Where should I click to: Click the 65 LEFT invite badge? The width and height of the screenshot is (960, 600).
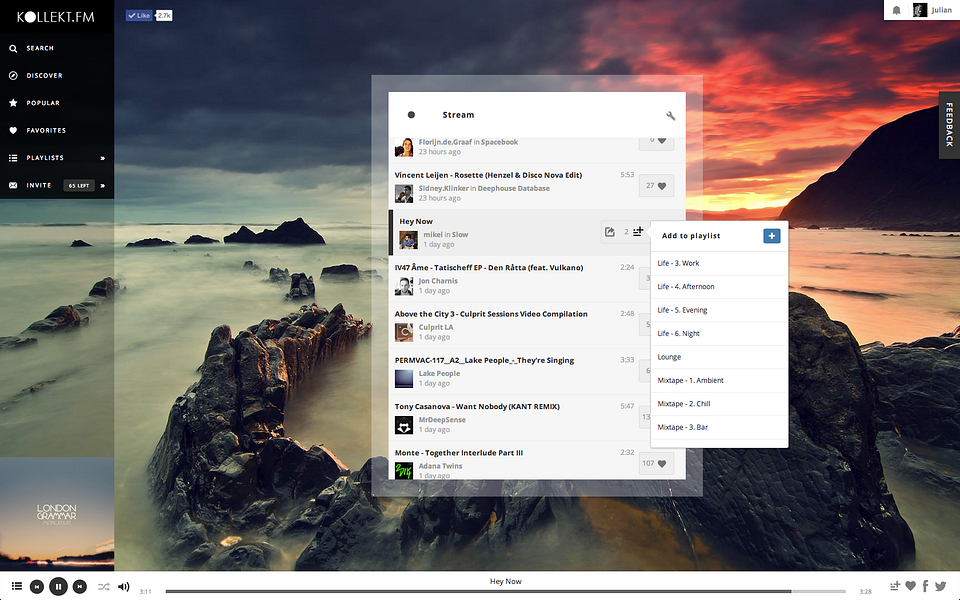pyautogui.click(x=79, y=186)
